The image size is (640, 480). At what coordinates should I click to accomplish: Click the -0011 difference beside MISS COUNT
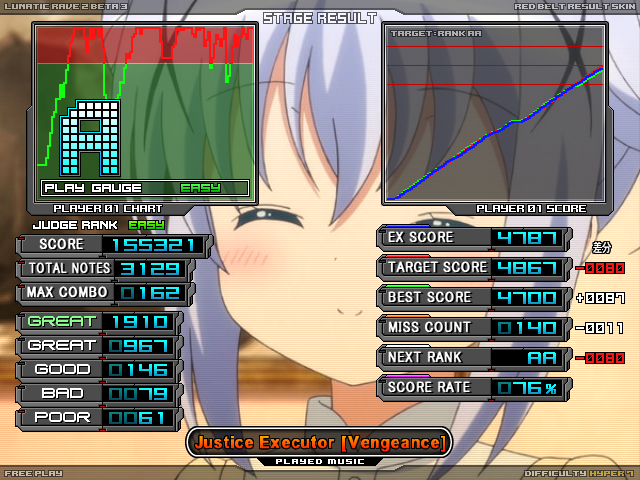(599, 328)
